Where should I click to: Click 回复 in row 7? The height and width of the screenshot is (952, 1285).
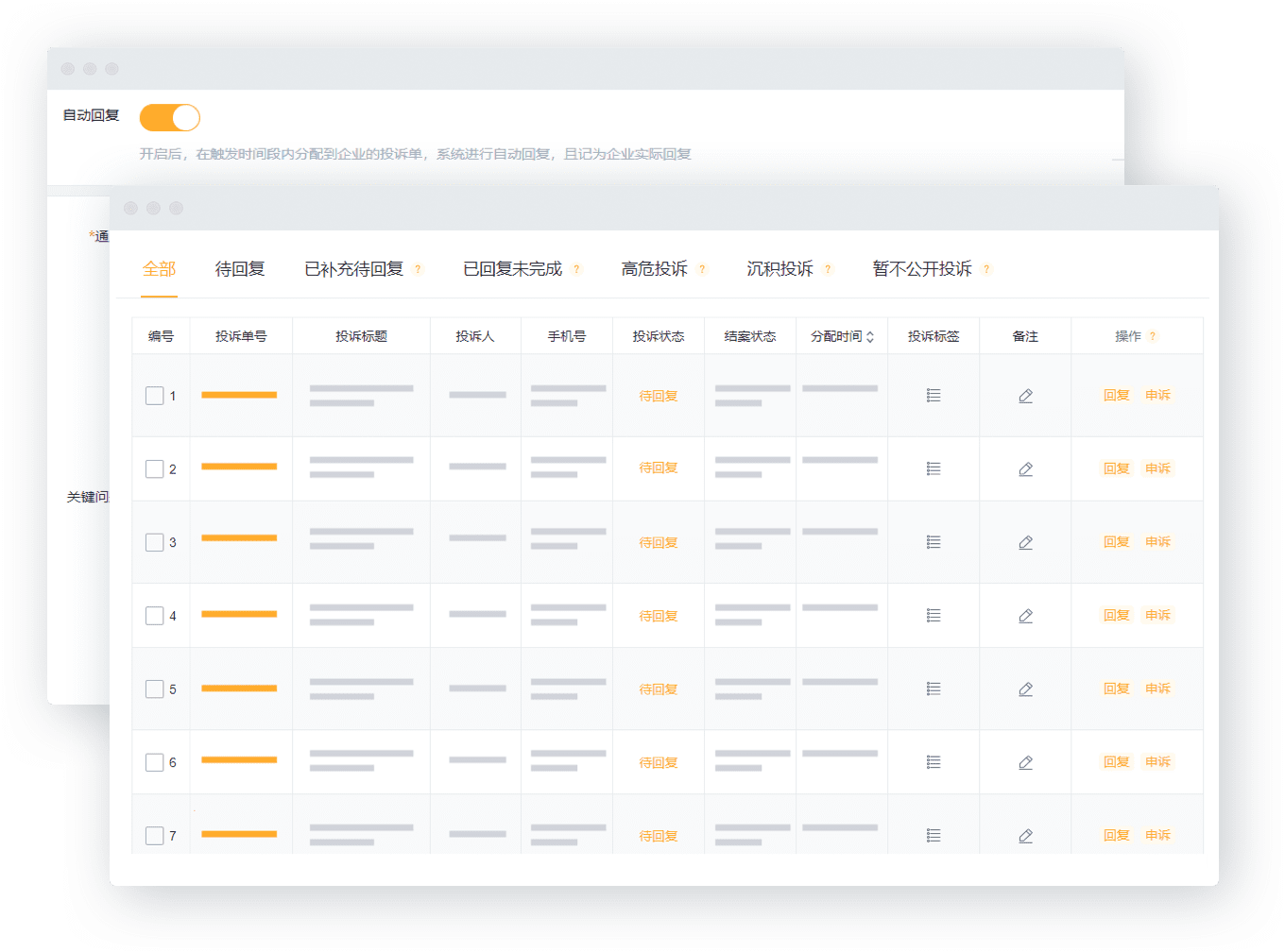coord(1117,836)
